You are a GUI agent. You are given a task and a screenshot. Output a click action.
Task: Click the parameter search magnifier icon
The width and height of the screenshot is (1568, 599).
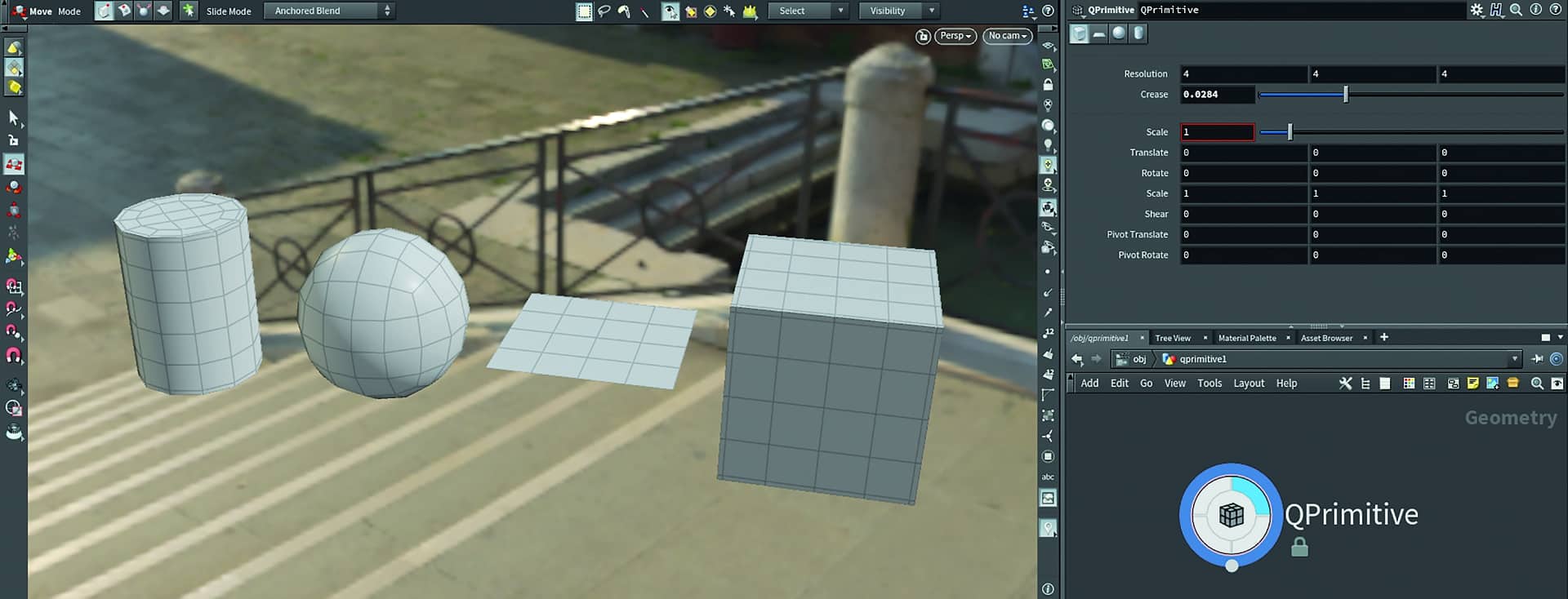pos(1516,10)
